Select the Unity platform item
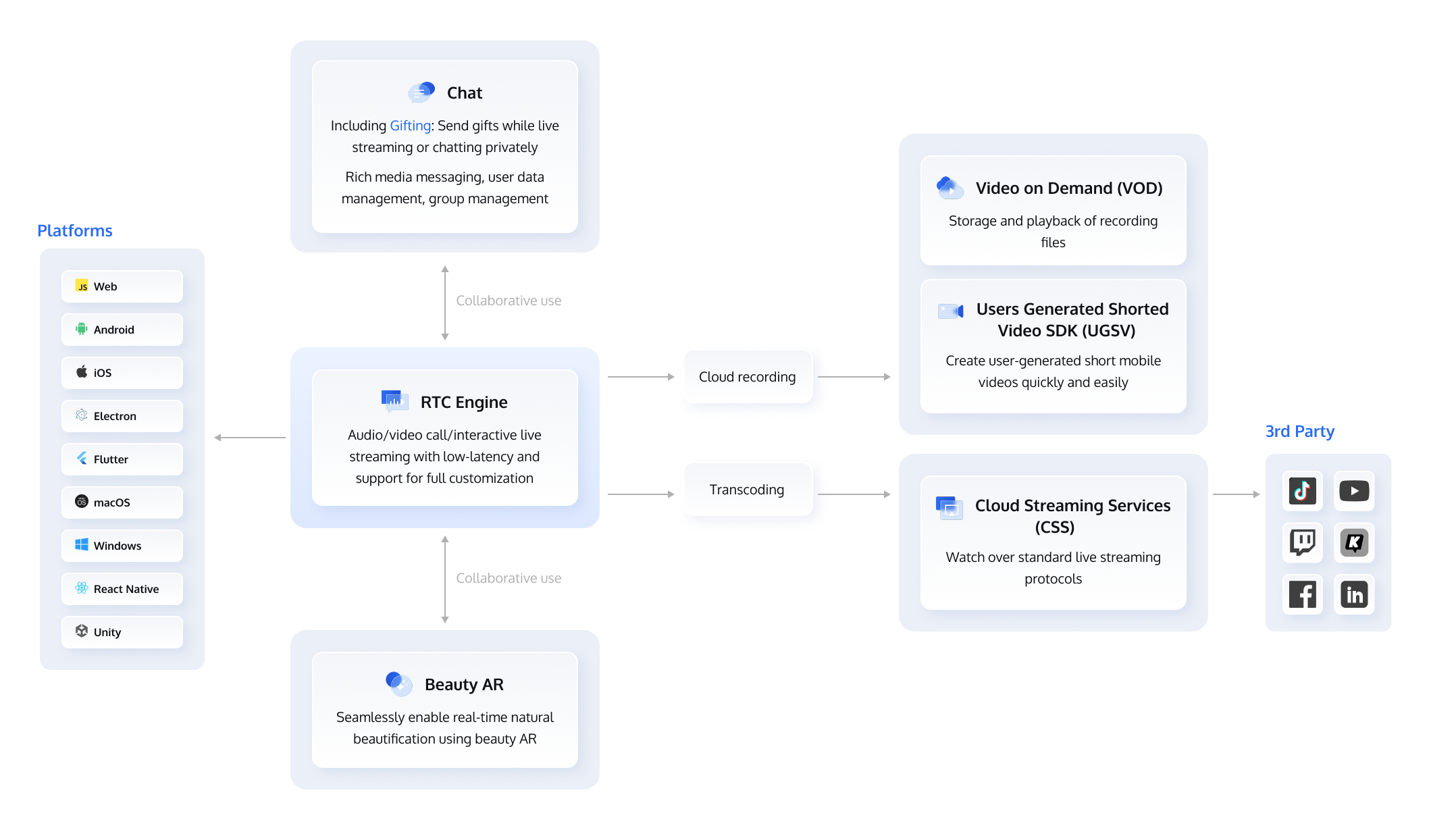 point(122,632)
